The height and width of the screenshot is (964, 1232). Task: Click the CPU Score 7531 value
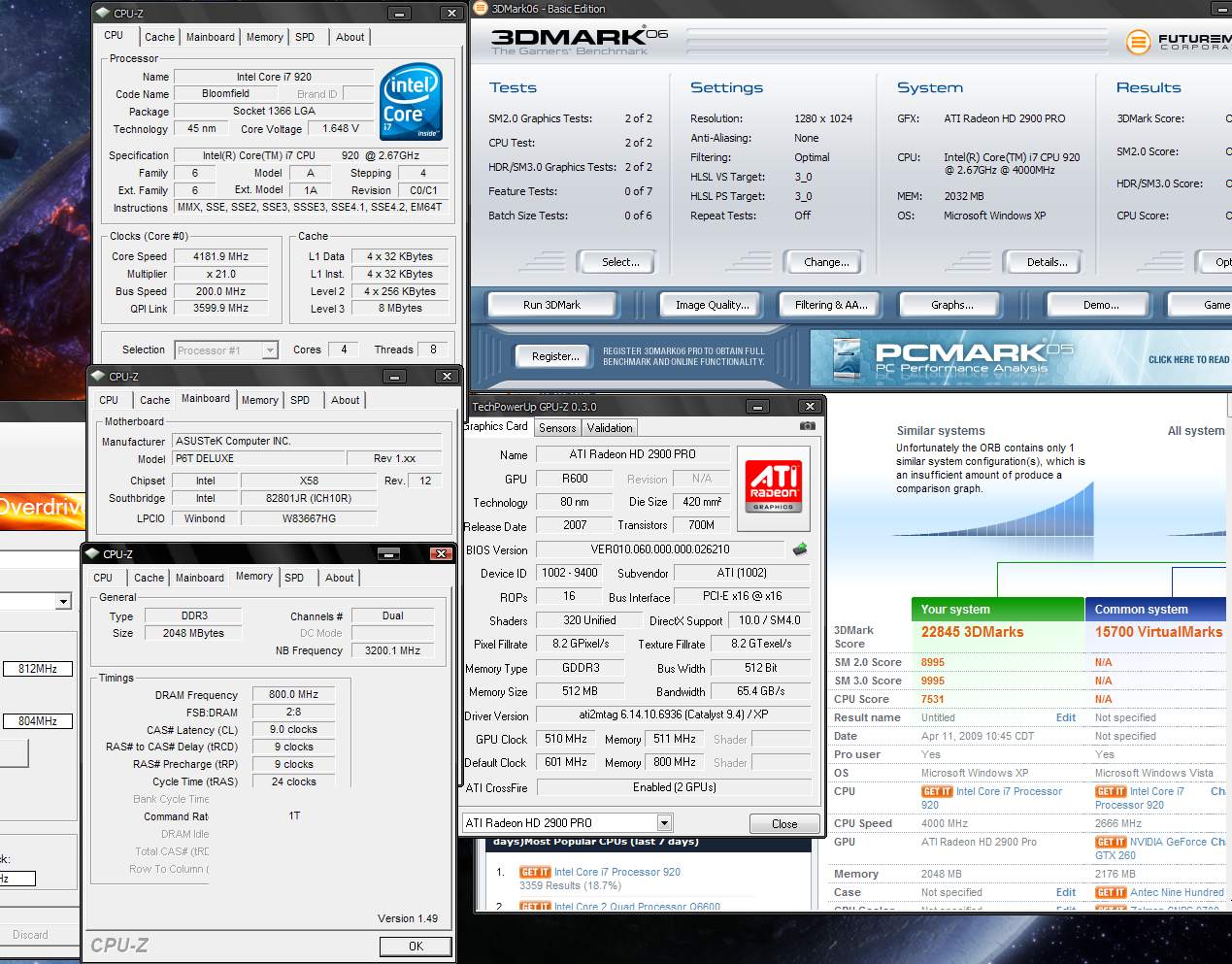(x=933, y=699)
